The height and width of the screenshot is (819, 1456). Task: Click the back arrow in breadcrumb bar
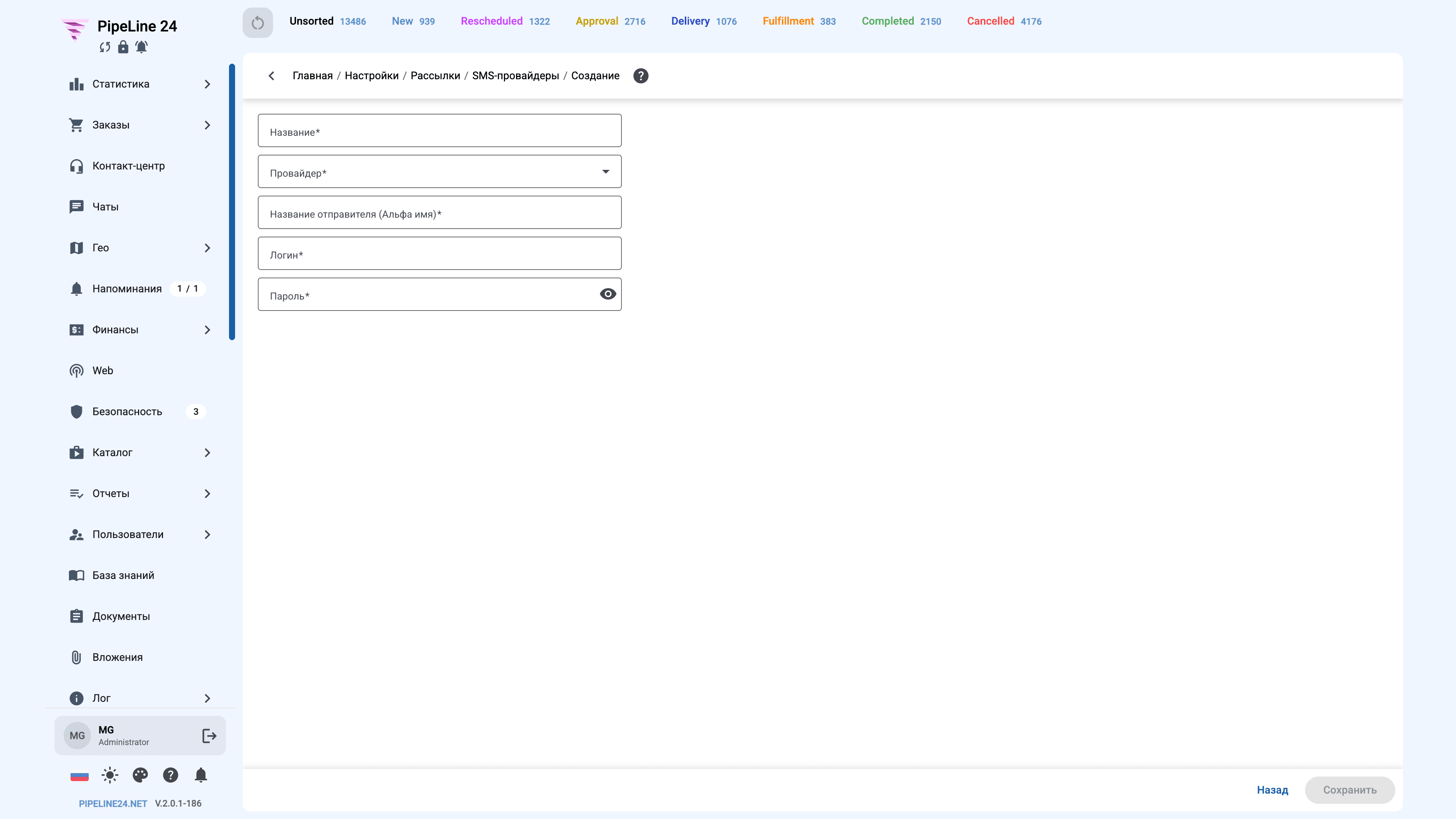click(271, 76)
